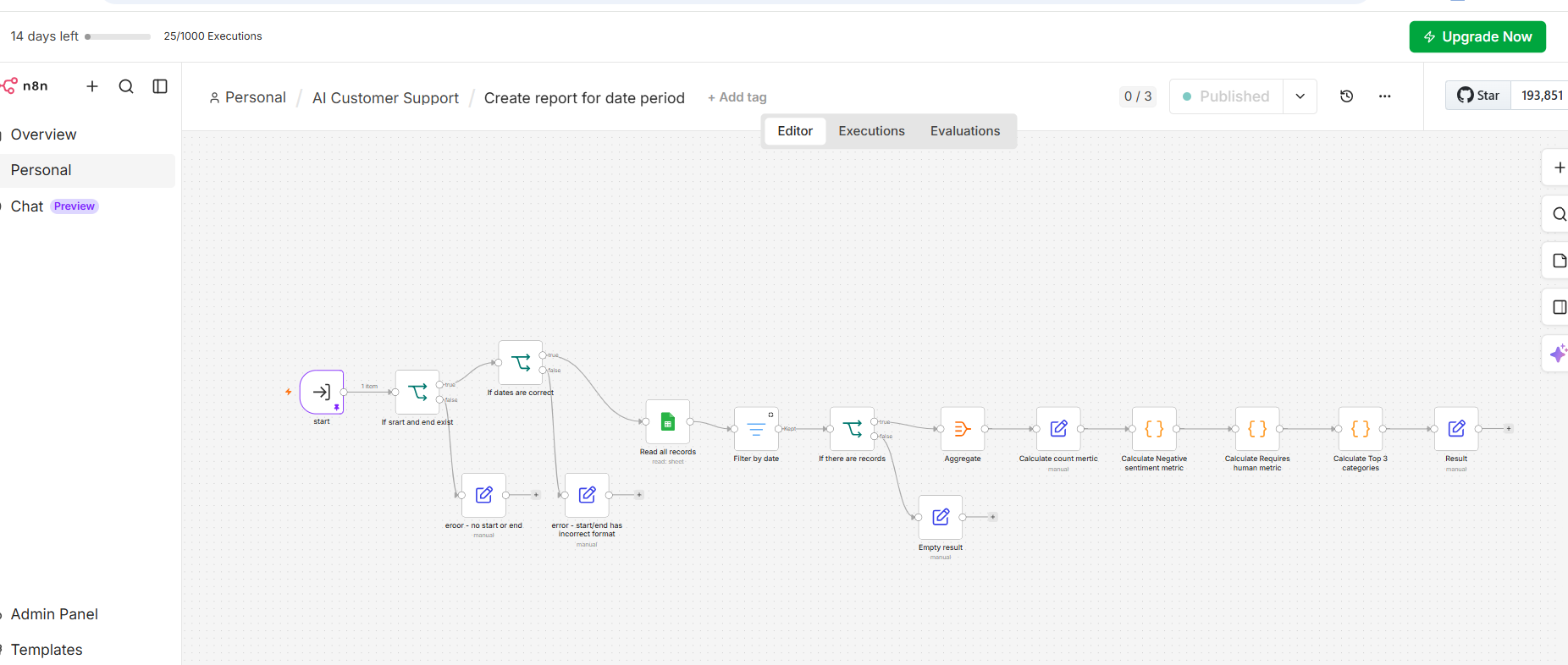Viewport: 1568px width, 665px height.
Task: Click the Published status button
Action: click(x=1226, y=96)
